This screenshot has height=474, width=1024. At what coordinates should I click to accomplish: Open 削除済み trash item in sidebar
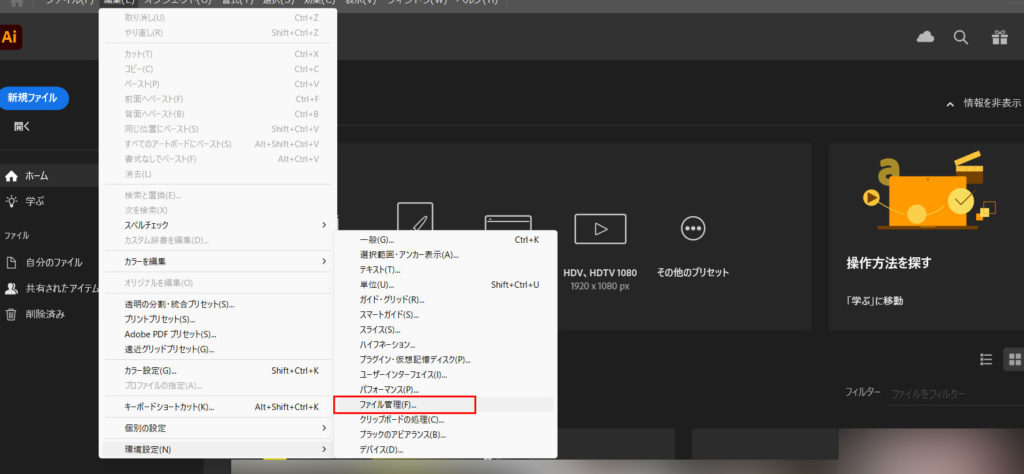pyautogui.click(x=45, y=314)
